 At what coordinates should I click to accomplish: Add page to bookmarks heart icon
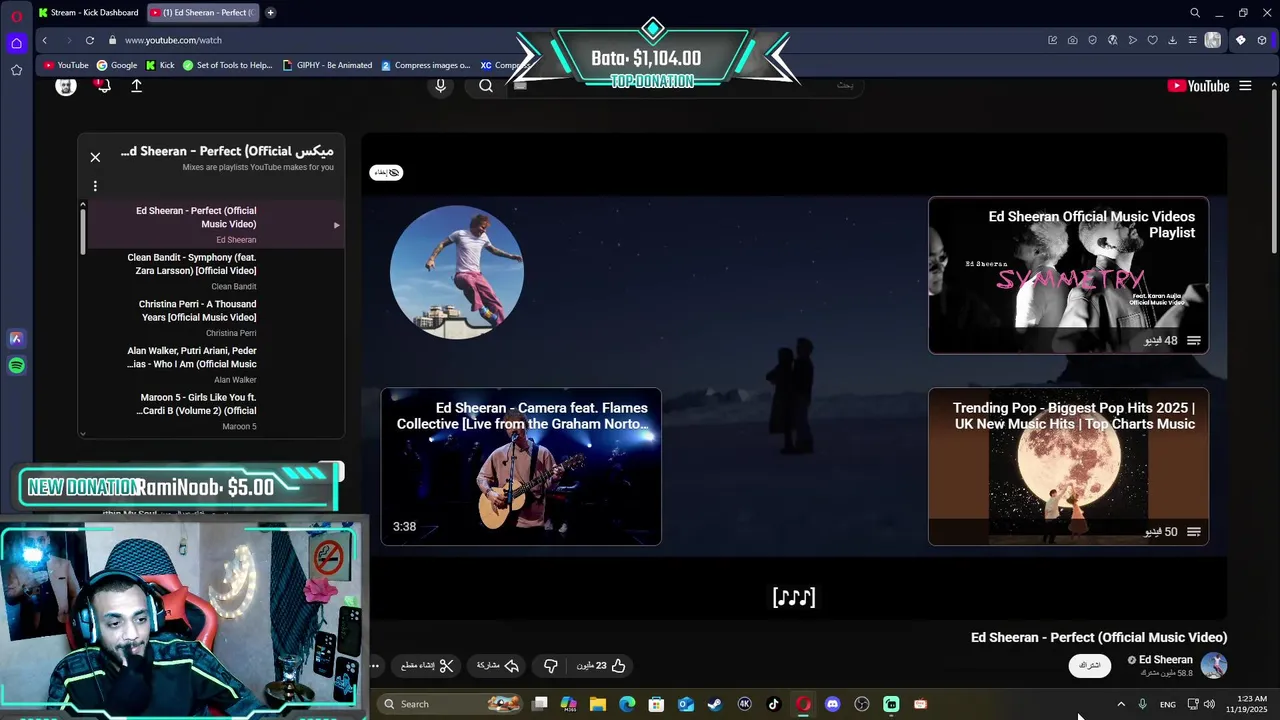(1152, 40)
